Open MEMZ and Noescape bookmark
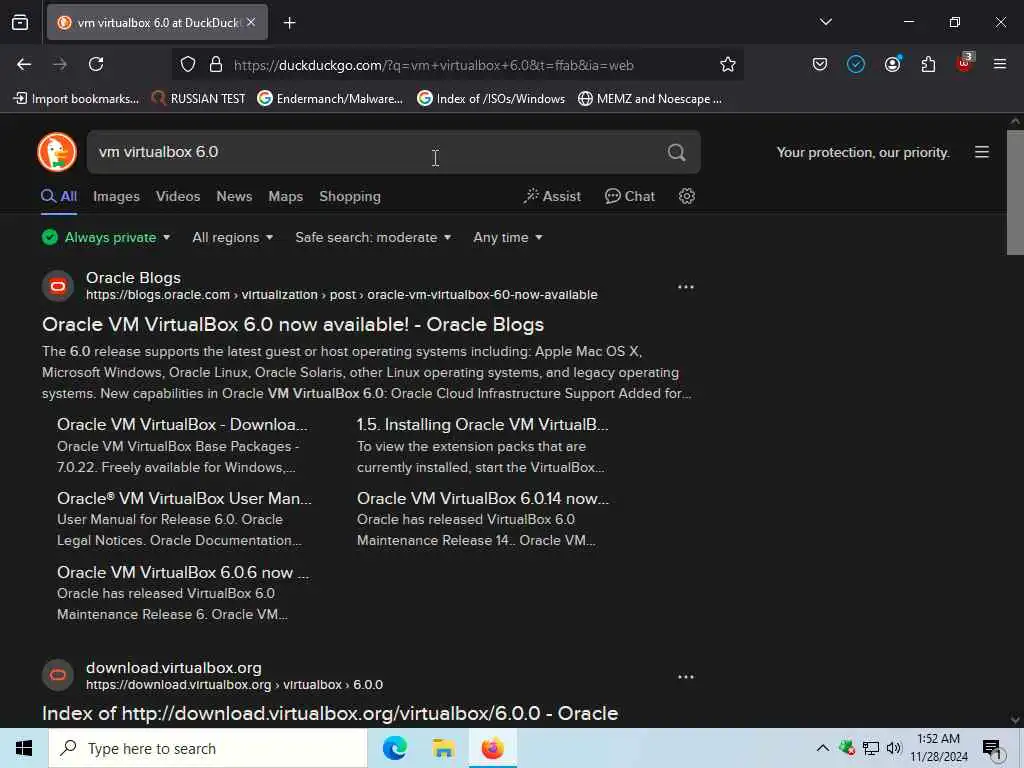Image resolution: width=1024 pixels, height=768 pixels. pos(650,99)
